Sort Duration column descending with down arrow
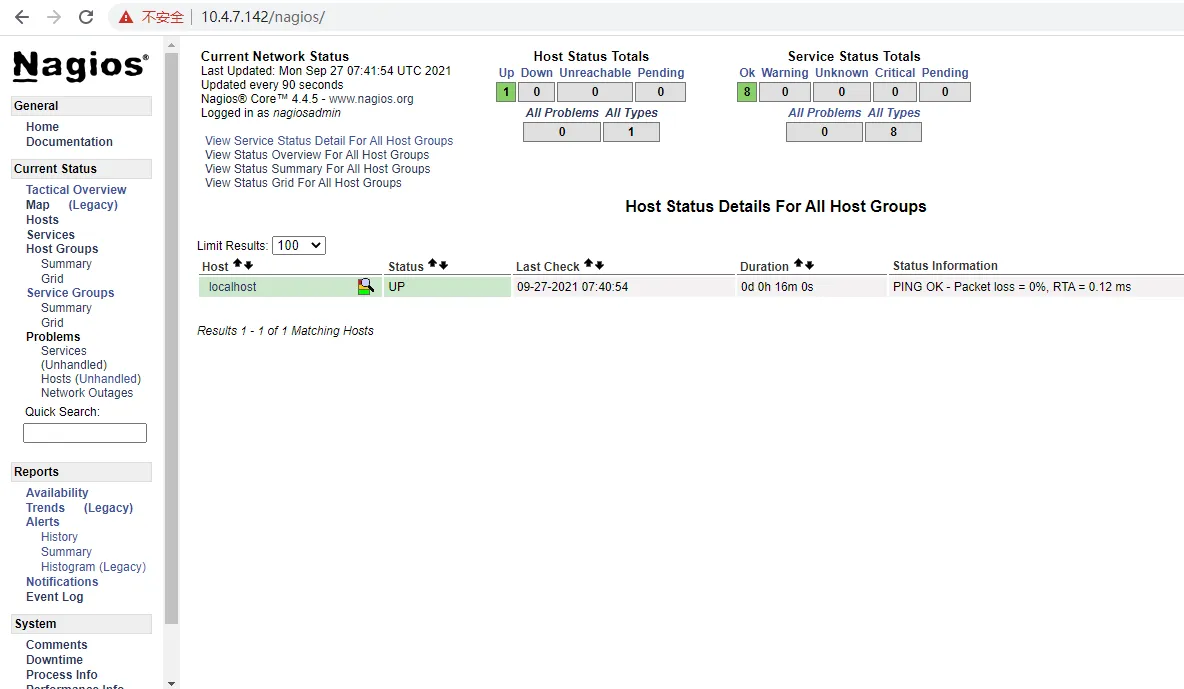1184x689 pixels. [x=809, y=265]
